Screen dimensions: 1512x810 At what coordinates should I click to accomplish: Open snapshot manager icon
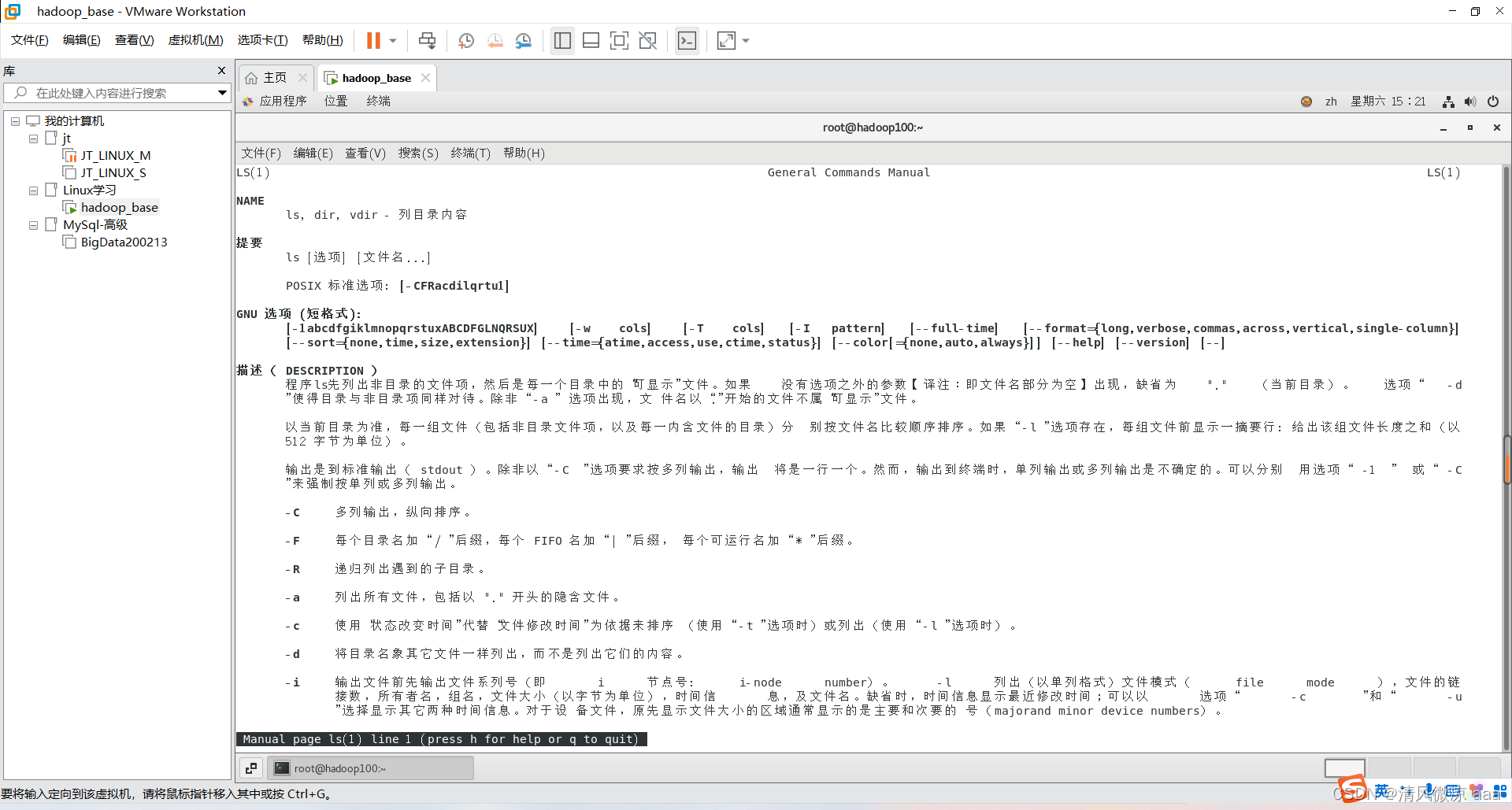(x=524, y=40)
